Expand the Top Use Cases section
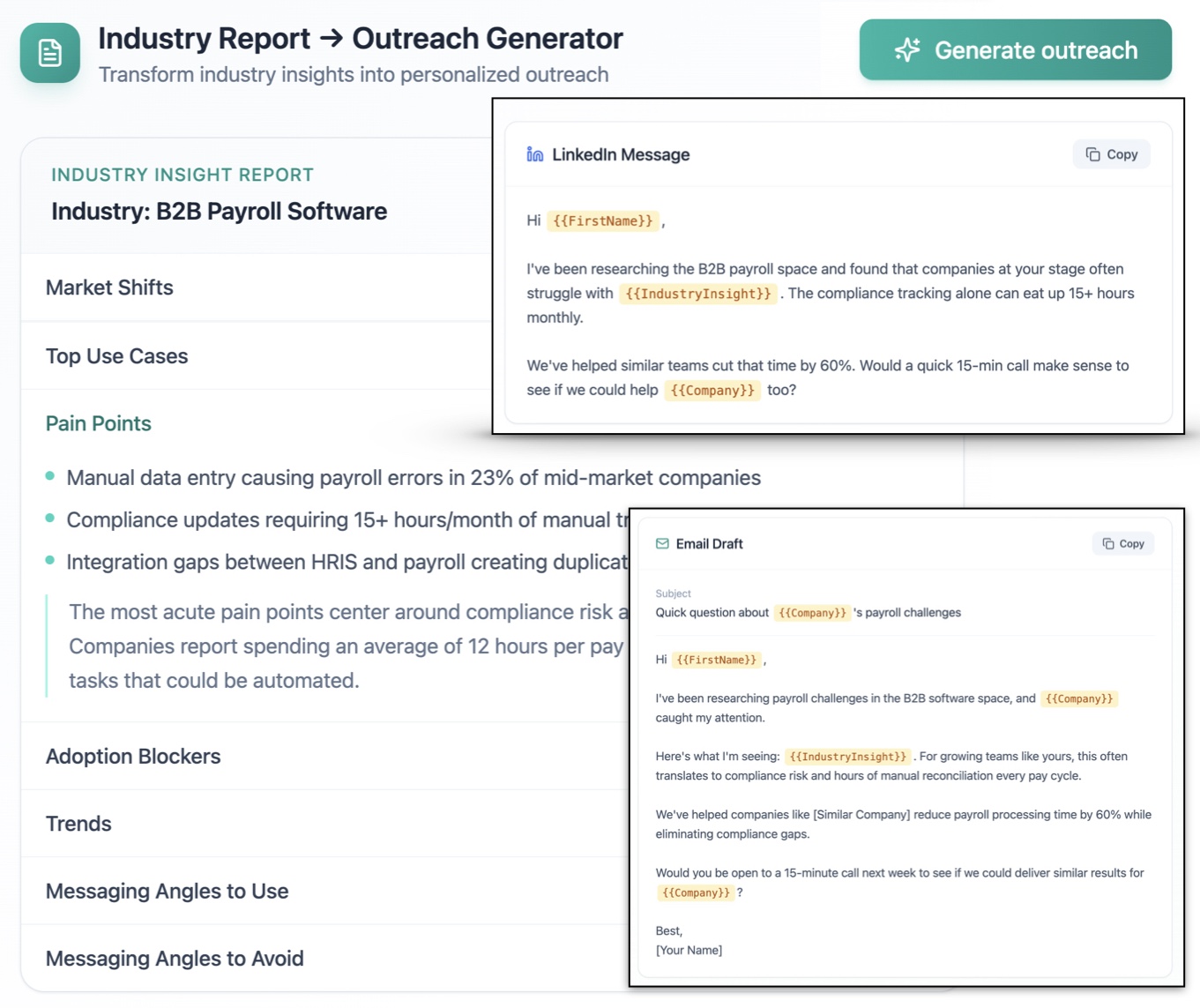The width and height of the screenshot is (1200, 1008). [116, 356]
